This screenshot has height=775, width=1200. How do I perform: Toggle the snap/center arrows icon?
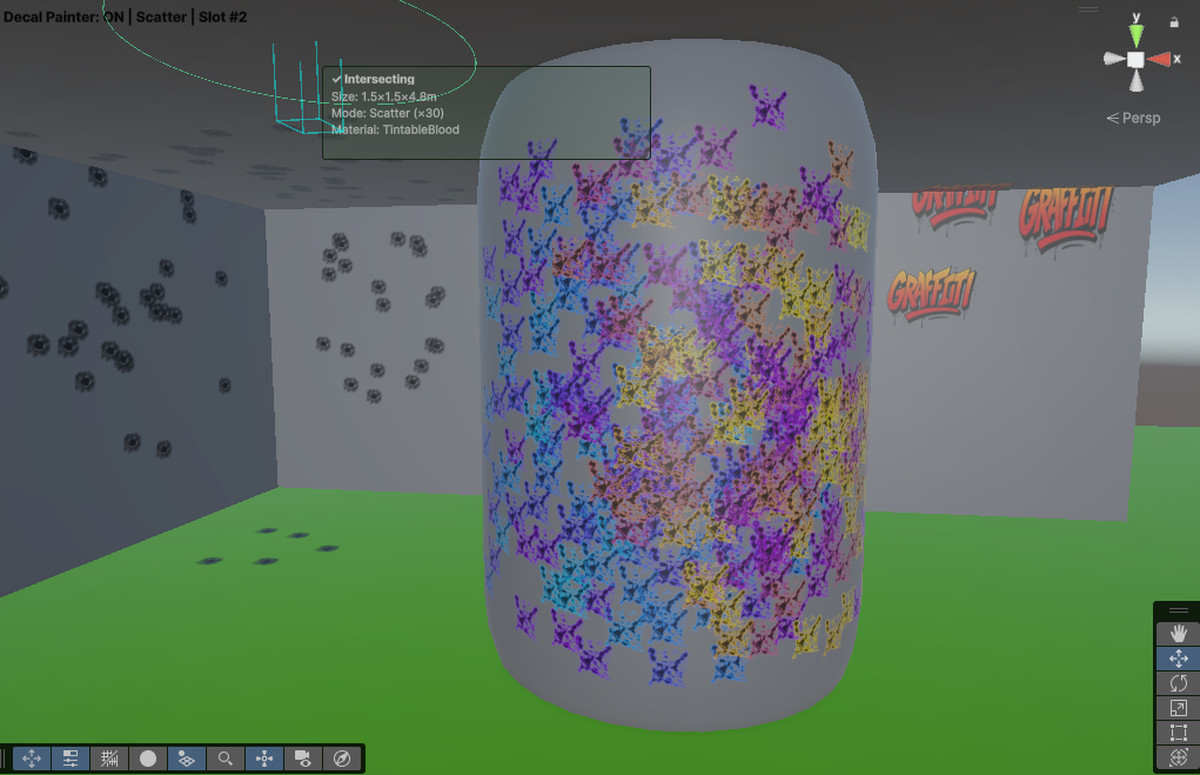pos(264,759)
